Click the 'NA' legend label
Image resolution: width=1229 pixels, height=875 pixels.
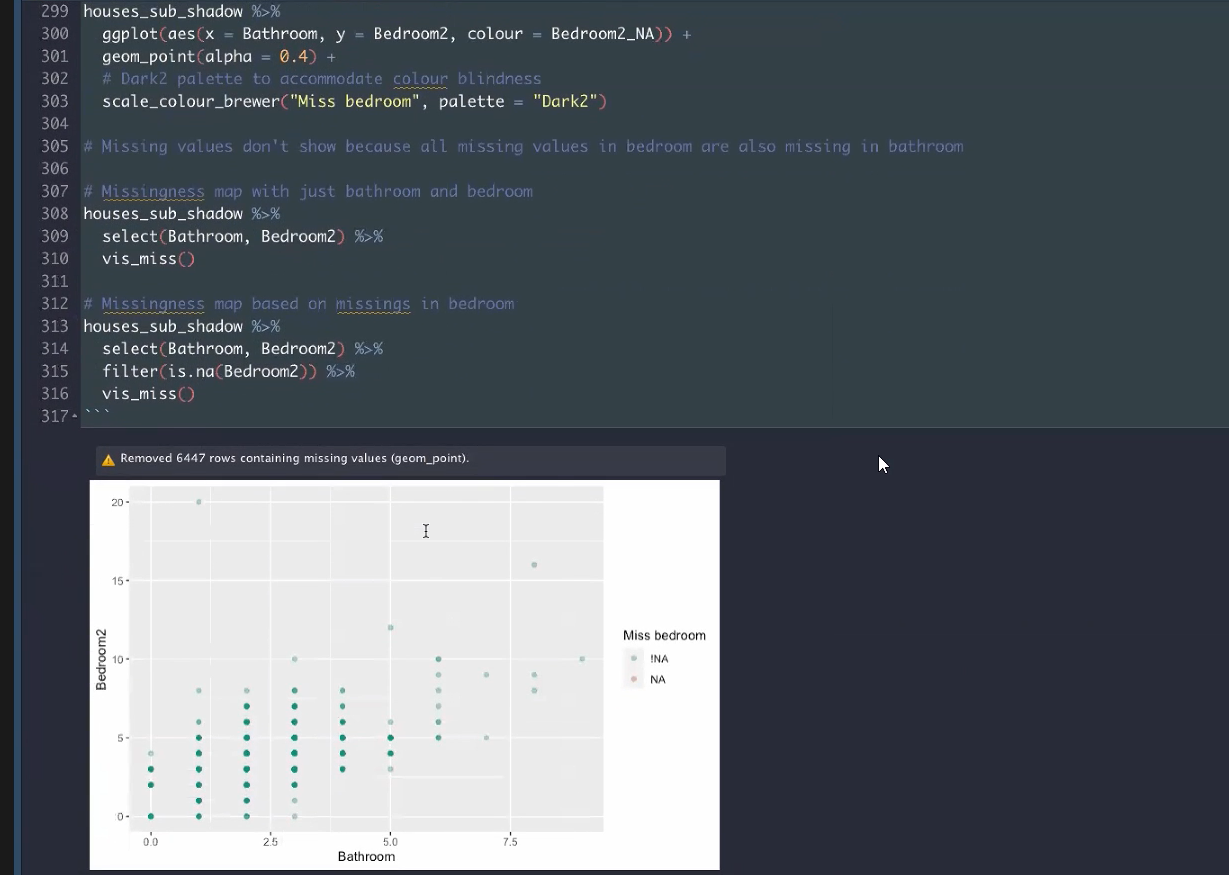[x=657, y=680]
